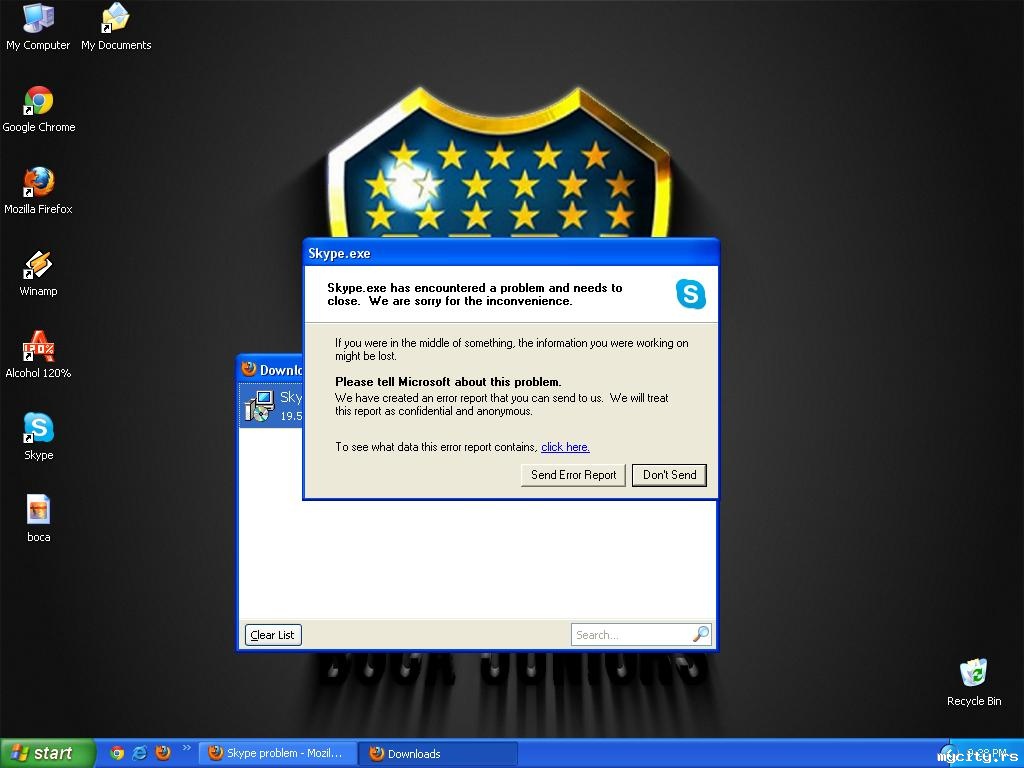
Task: Select Skype installer item in Downloads list
Action: click(272, 406)
